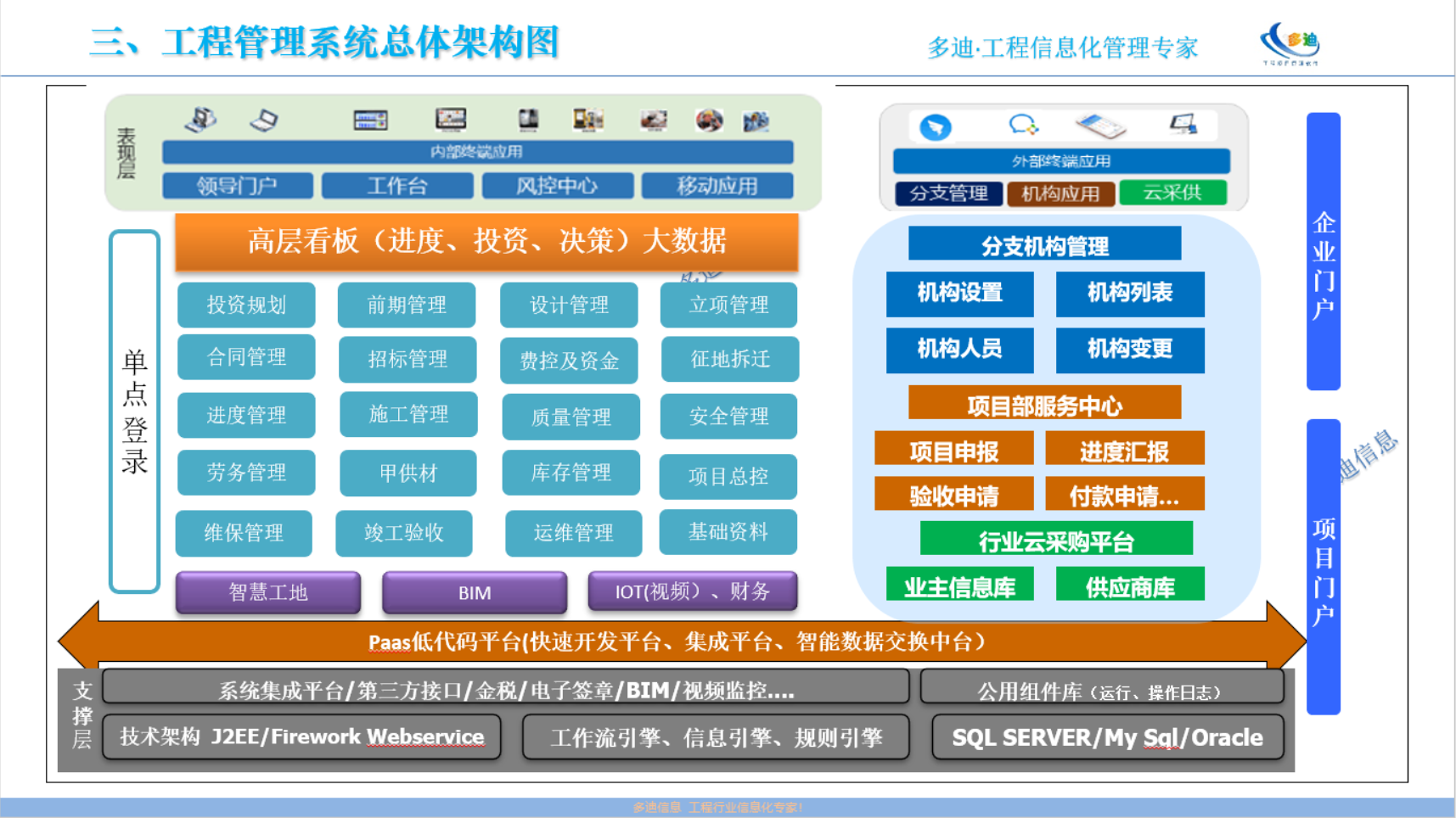The height and width of the screenshot is (818, 1456).
Task: Select the 业主信息库 box
Action: (960, 584)
